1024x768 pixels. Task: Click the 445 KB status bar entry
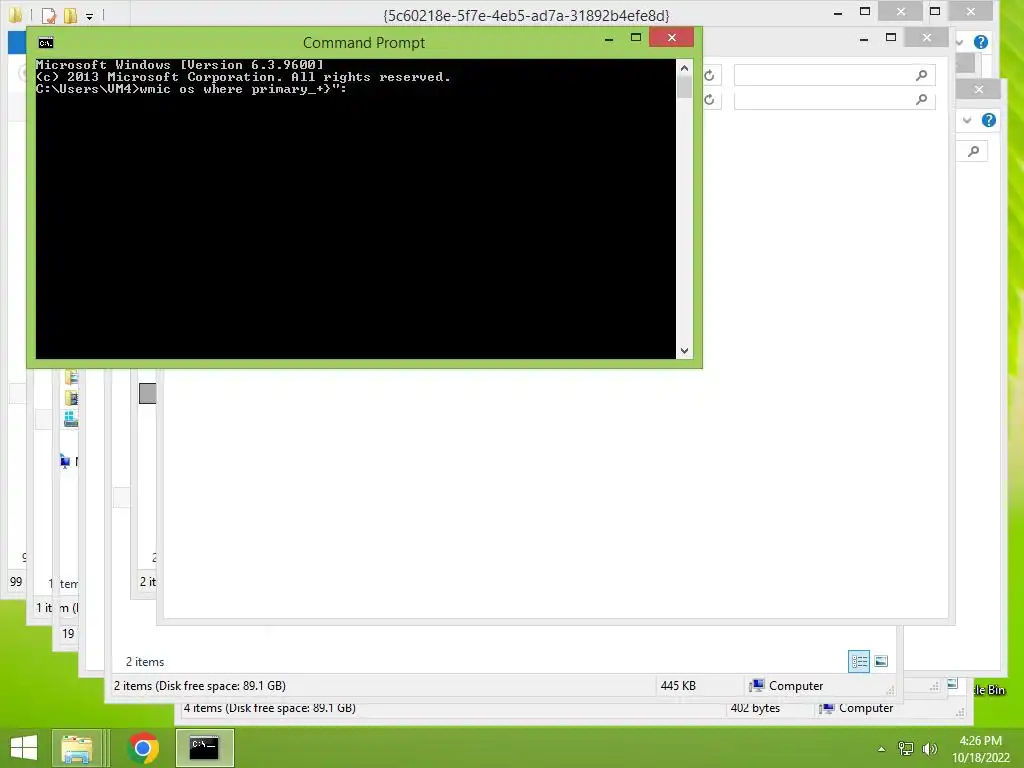[x=678, y=686]
